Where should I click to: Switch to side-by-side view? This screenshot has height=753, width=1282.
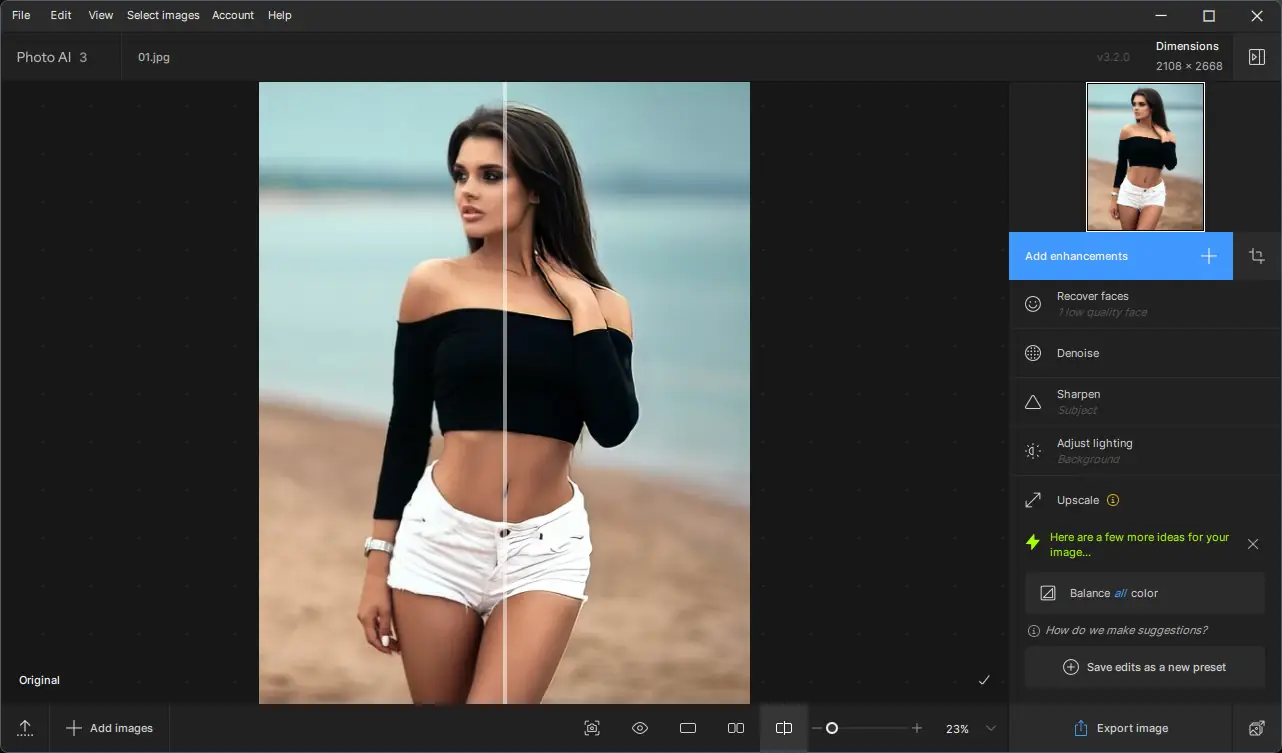(736, 728)
